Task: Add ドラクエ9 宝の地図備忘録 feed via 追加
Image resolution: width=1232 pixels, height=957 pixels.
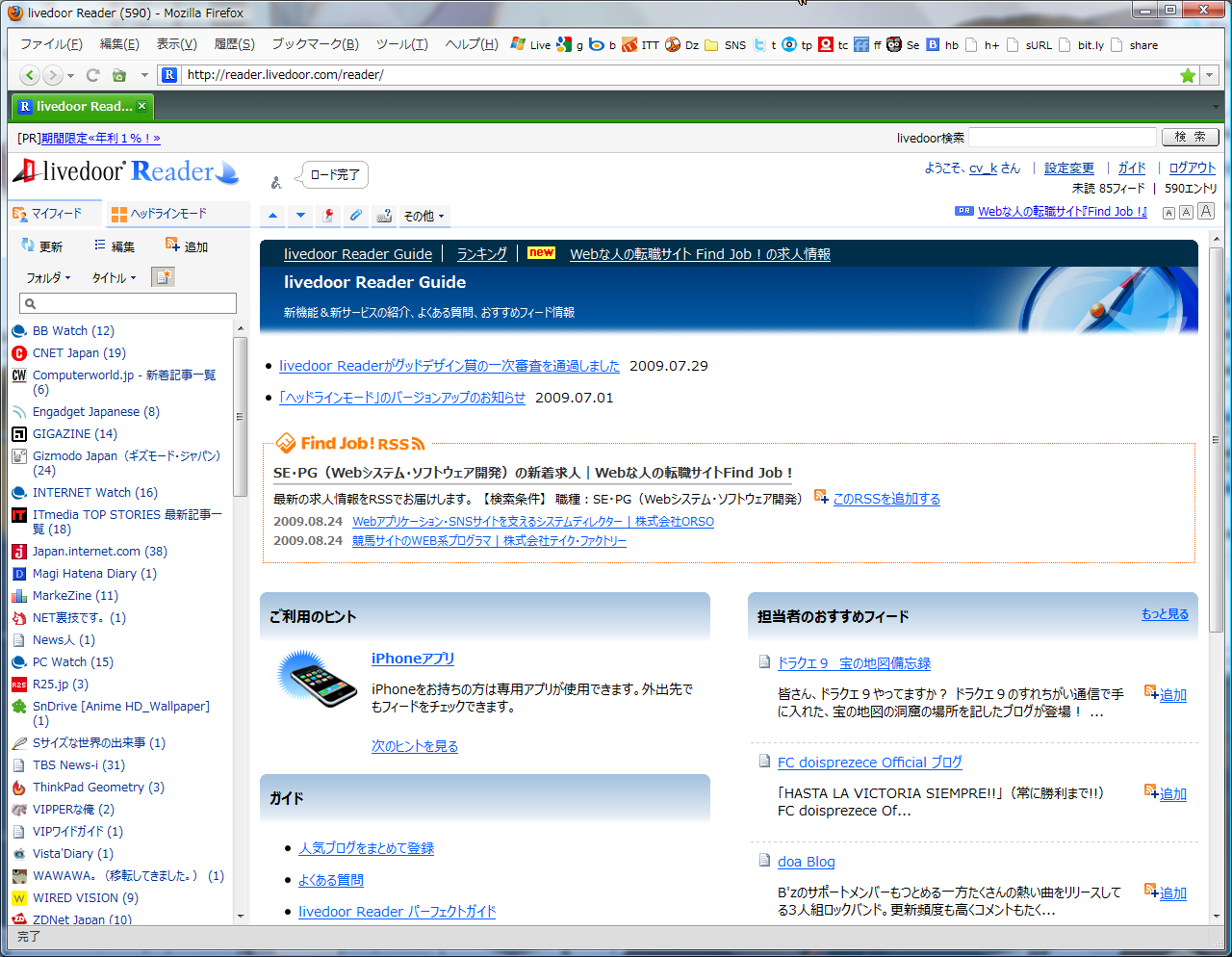Action: (x=1166, y=694)
